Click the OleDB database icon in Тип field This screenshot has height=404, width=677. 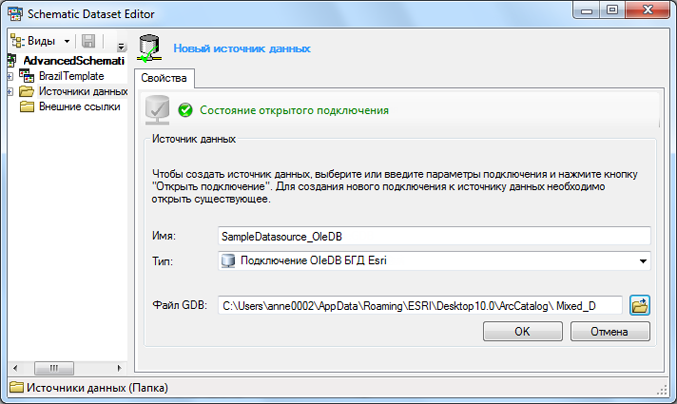[x=228, y=261]
